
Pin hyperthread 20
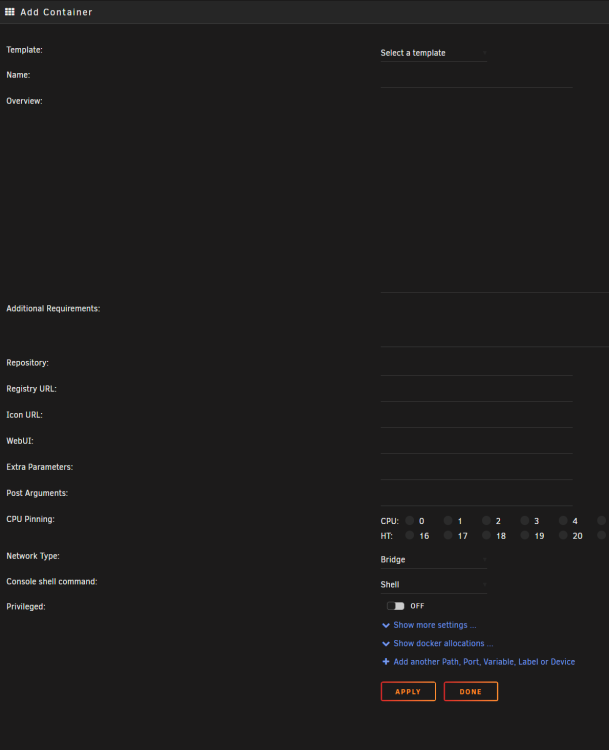point(563,535)
